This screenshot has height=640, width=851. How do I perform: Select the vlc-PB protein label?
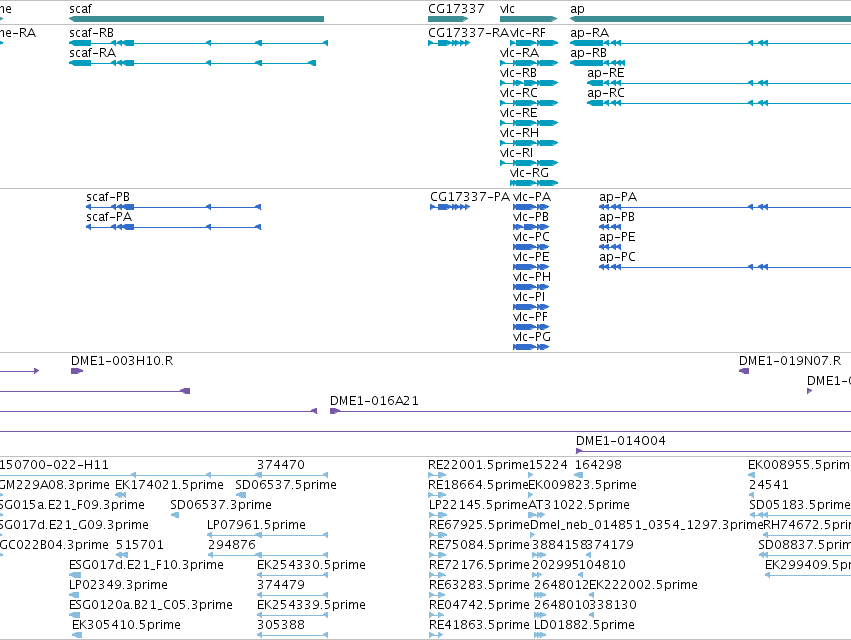tap(531, 217)
